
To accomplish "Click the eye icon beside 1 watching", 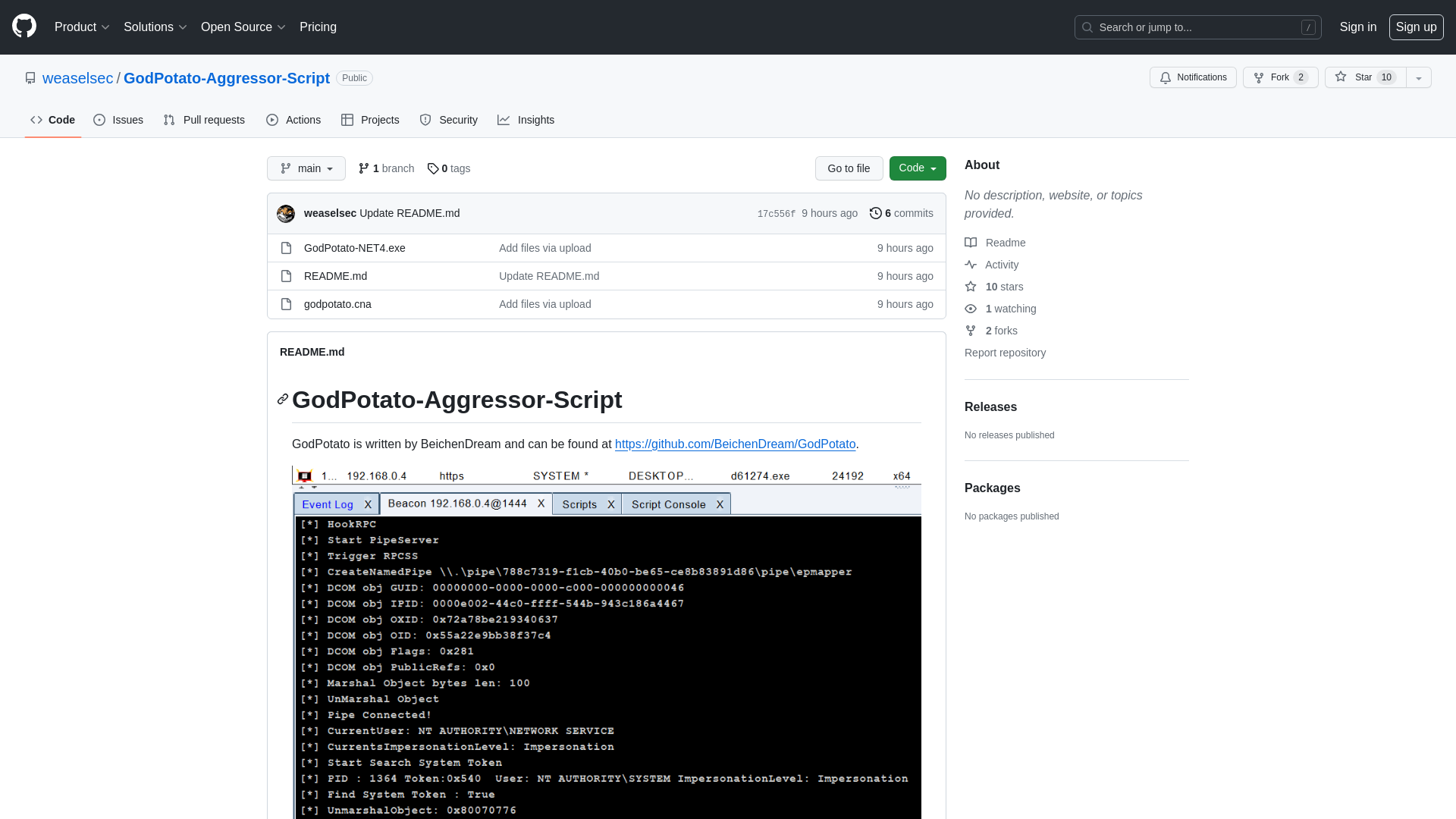I will point(971,309).
